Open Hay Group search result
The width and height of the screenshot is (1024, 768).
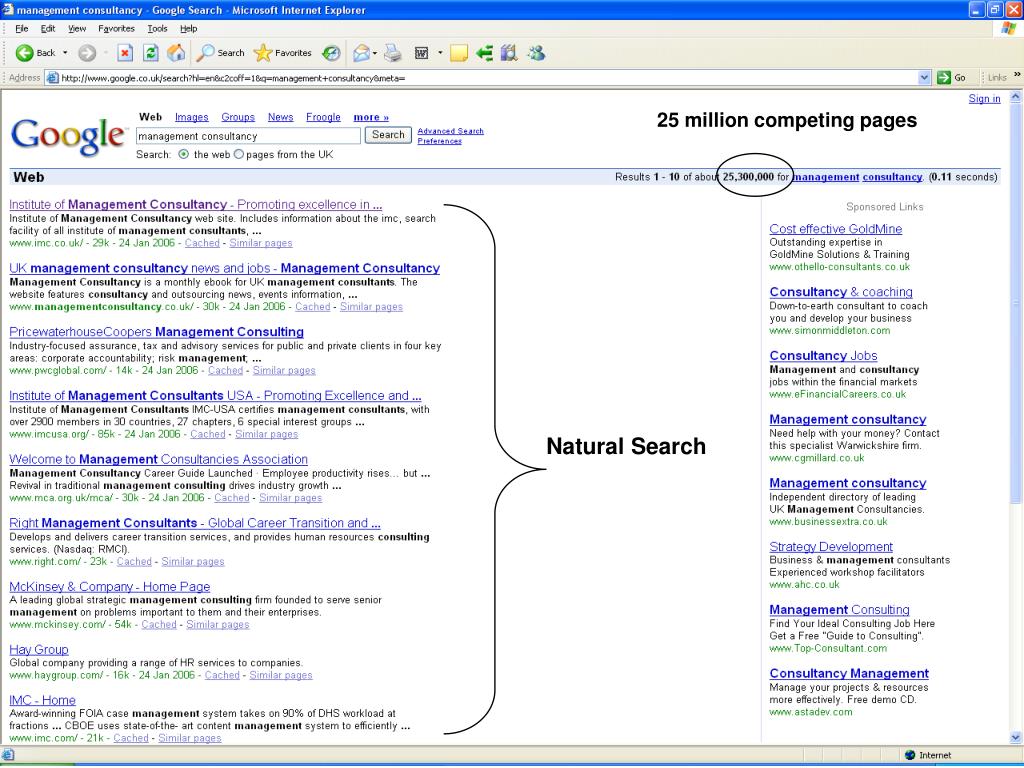(39, 649)
